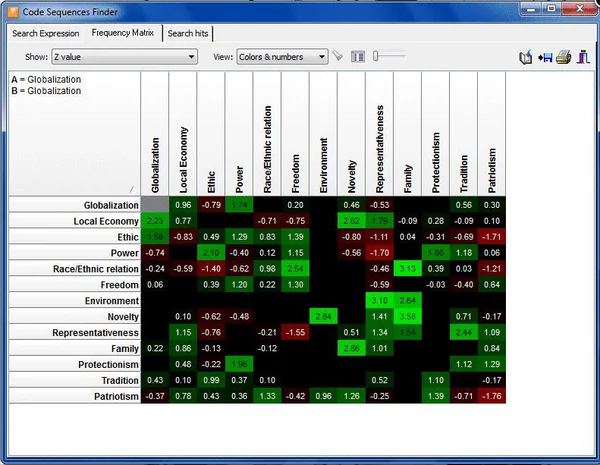
Task: Click the open book export icon
Action: [x=526, y=57]
